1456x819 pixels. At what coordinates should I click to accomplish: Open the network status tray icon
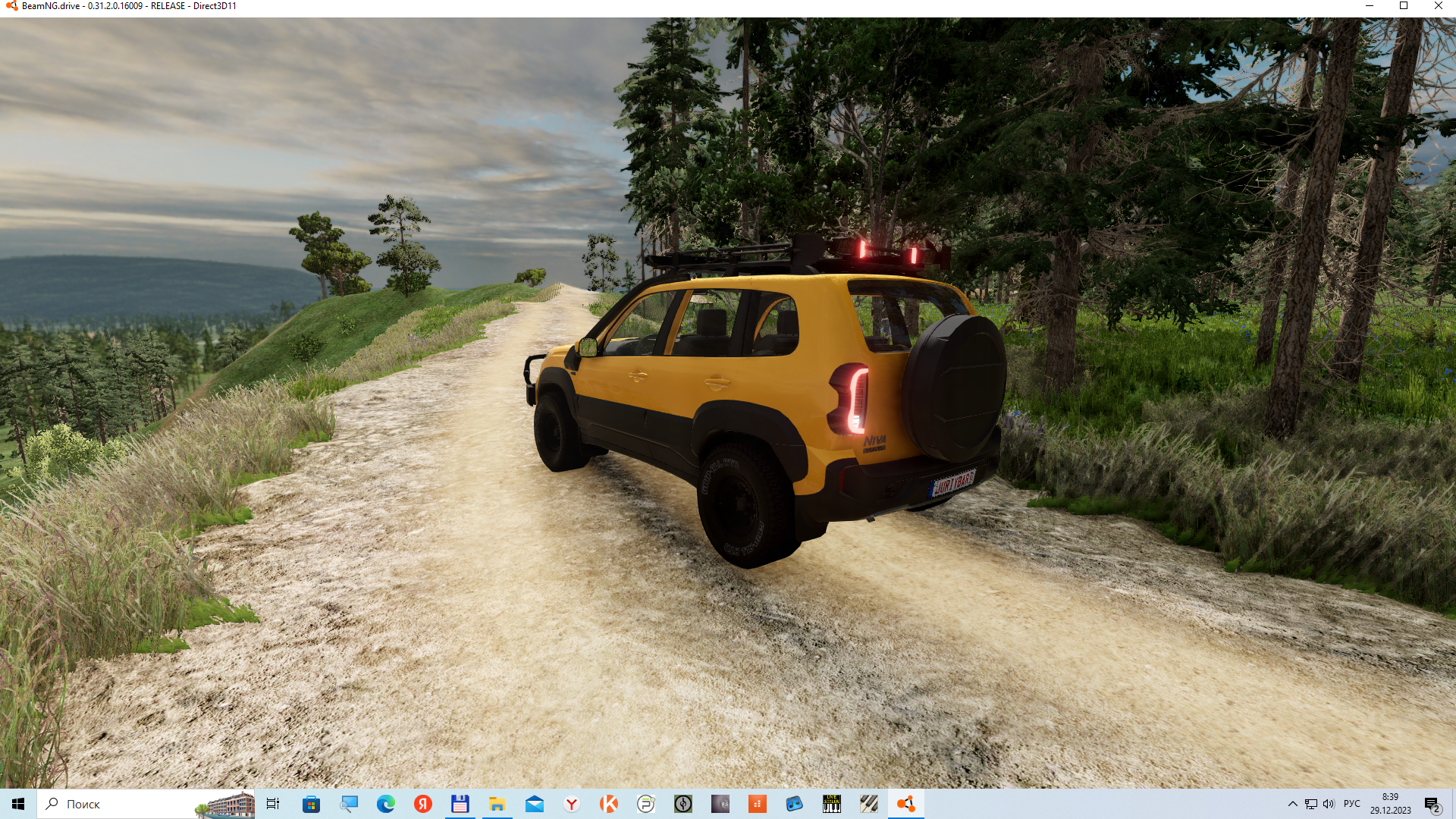(1310, 804)
